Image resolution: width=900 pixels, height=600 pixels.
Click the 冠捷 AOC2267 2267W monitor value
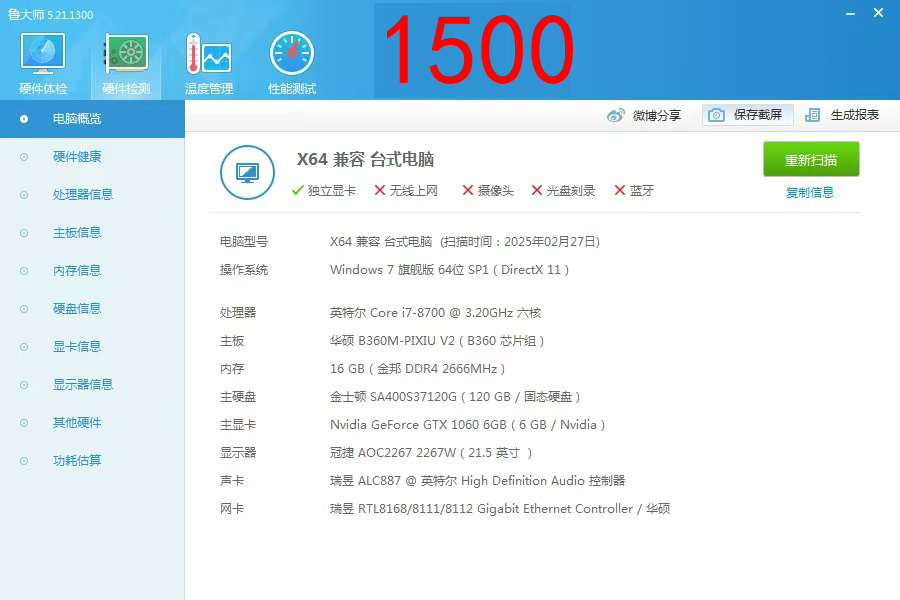(431, 452)
